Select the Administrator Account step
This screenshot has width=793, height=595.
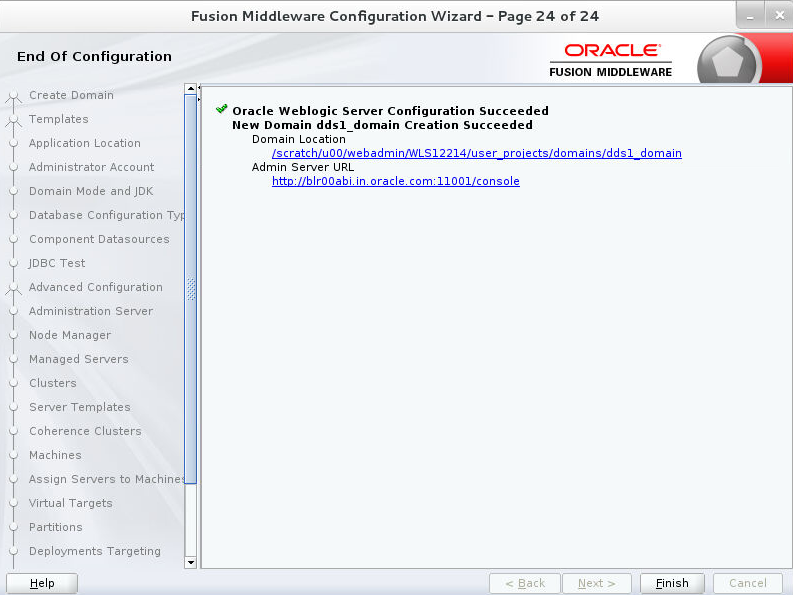point(92,167)
